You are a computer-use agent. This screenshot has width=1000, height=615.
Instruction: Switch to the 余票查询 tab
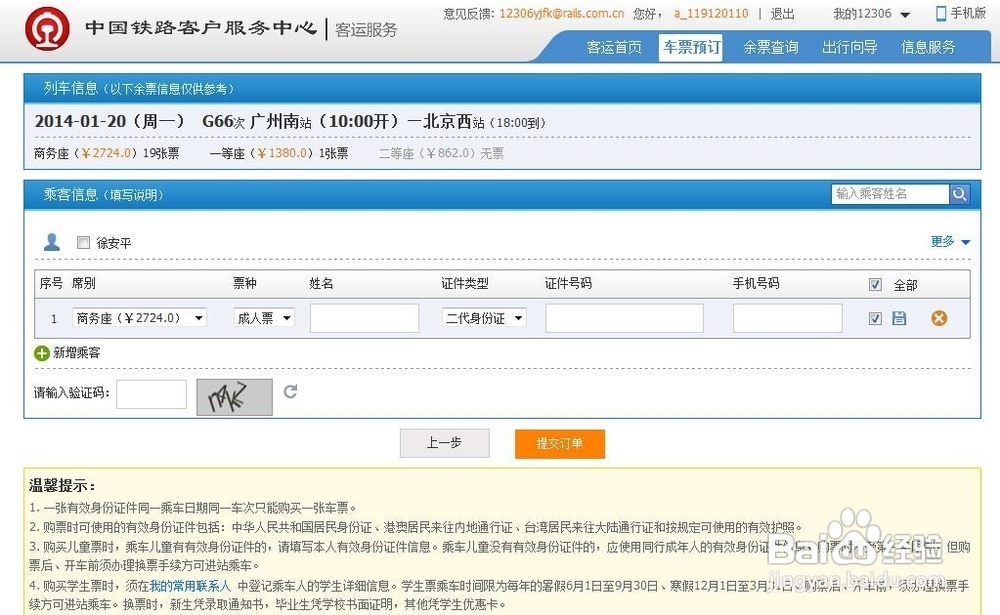pos(769,46)
